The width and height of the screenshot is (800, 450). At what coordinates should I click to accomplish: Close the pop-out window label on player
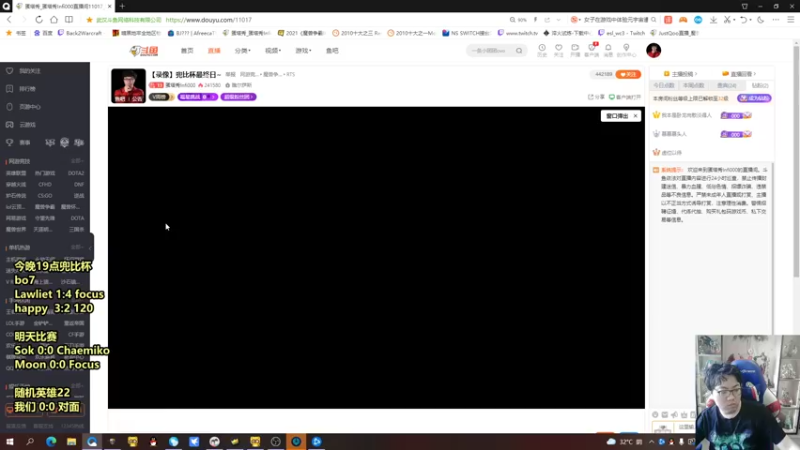click(636, 116)
